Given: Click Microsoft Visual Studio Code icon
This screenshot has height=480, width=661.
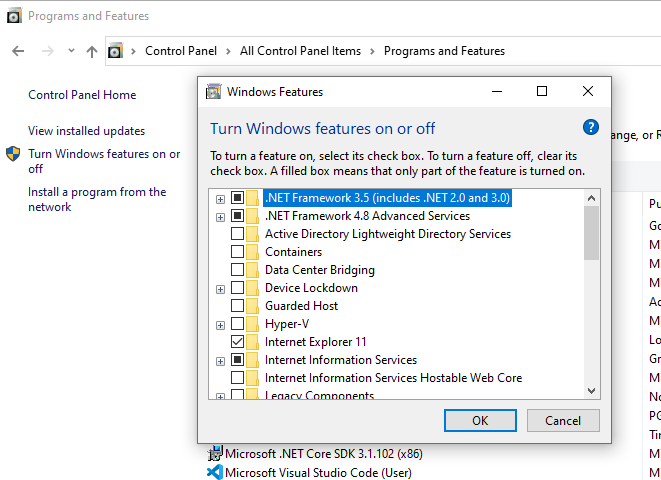Looking at the screenshot, I should 215,472.
